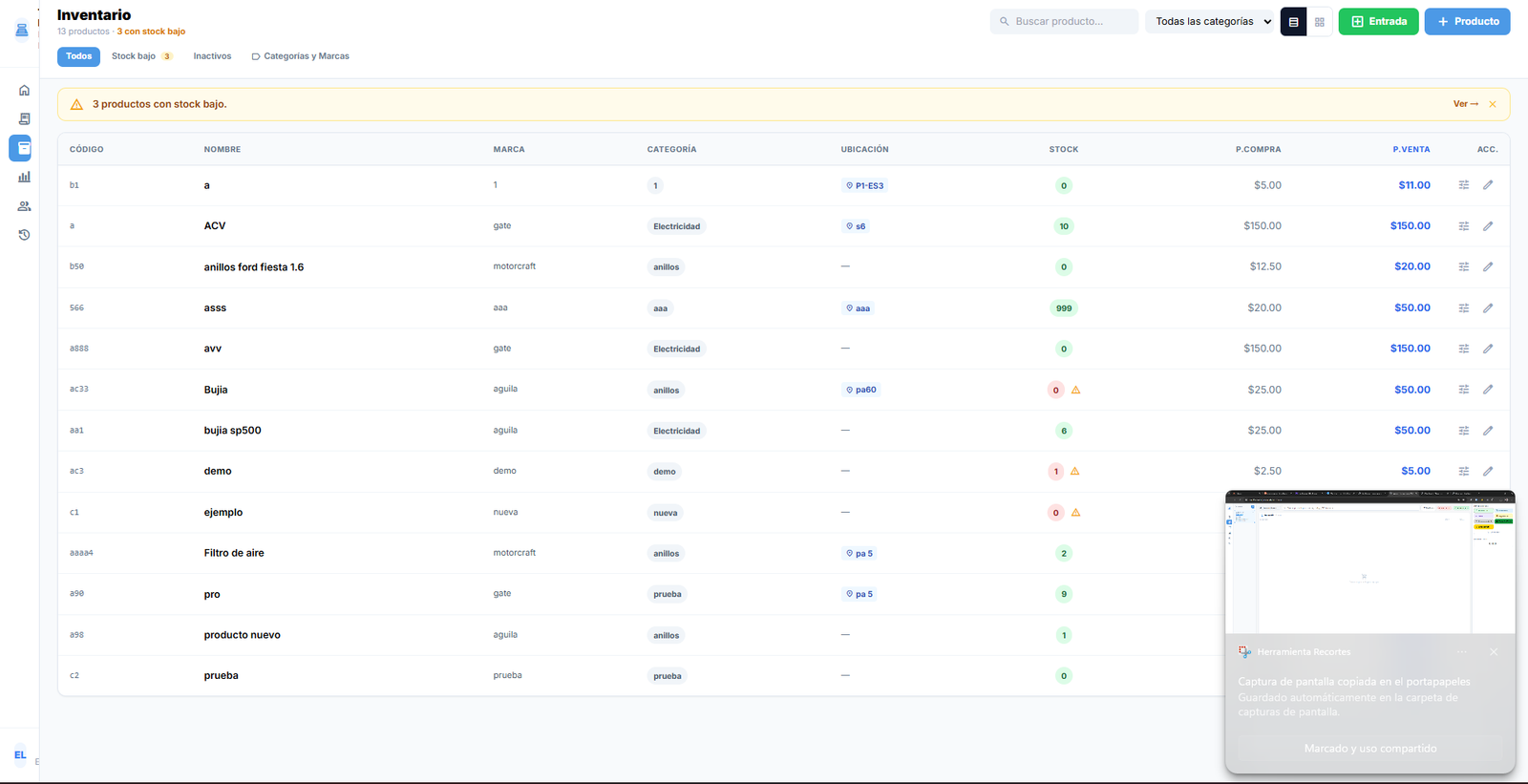Adjust stock icon for bujia sp500

1464,431
